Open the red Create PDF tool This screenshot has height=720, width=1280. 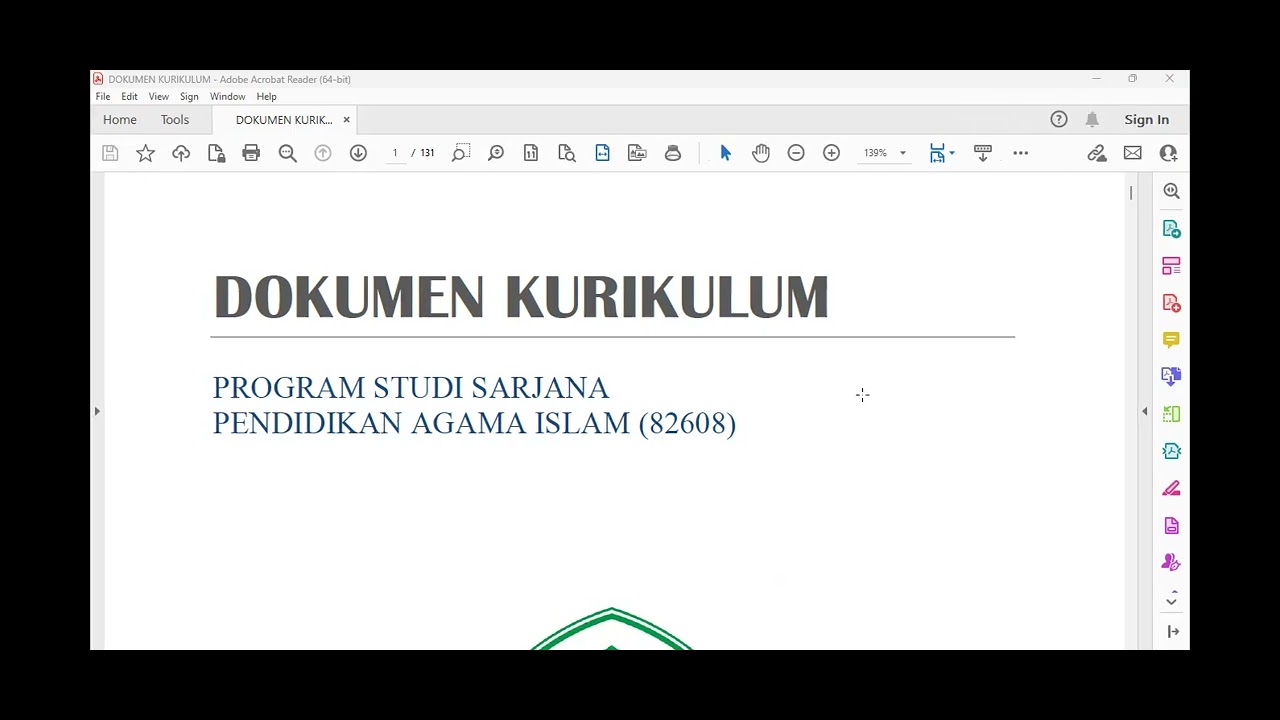click(1172, 303)
